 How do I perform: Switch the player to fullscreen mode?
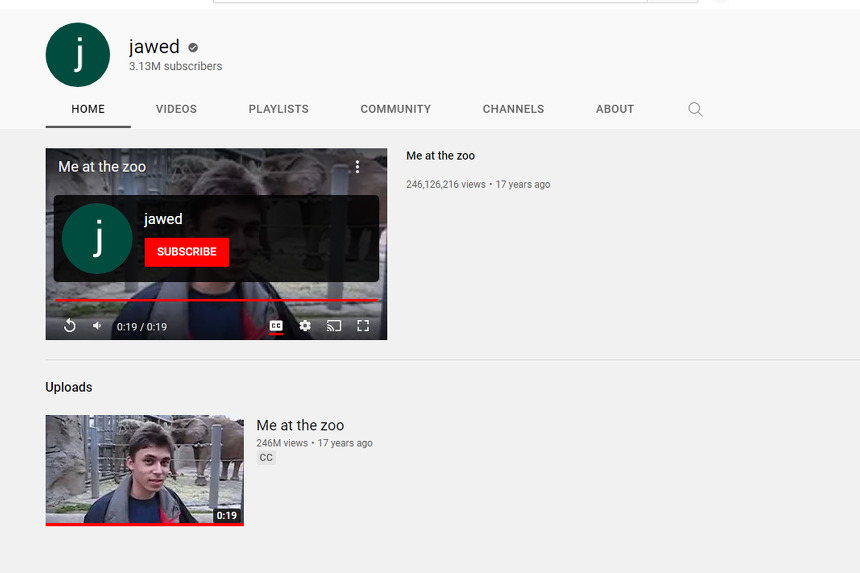click(x=363, y=326)
